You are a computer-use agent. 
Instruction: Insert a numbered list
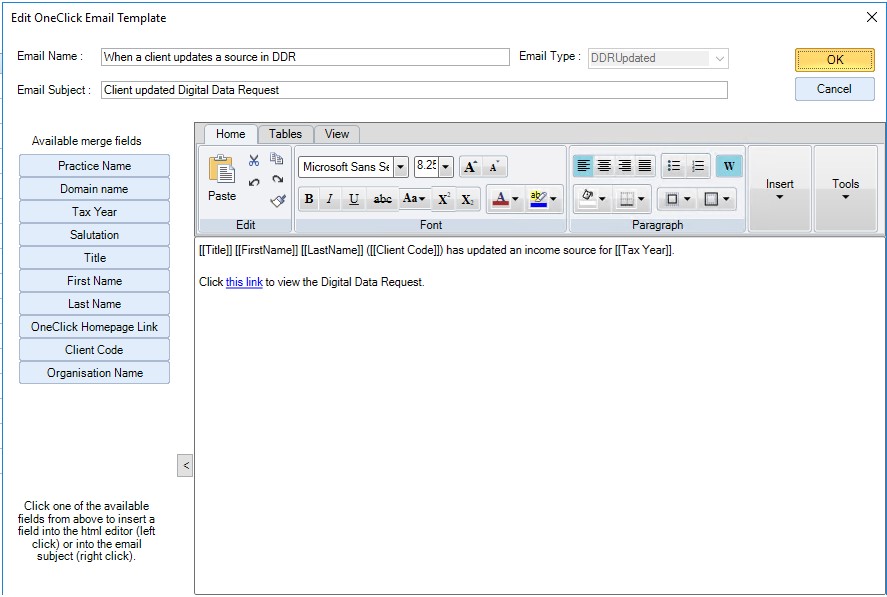tap(699, 166)
